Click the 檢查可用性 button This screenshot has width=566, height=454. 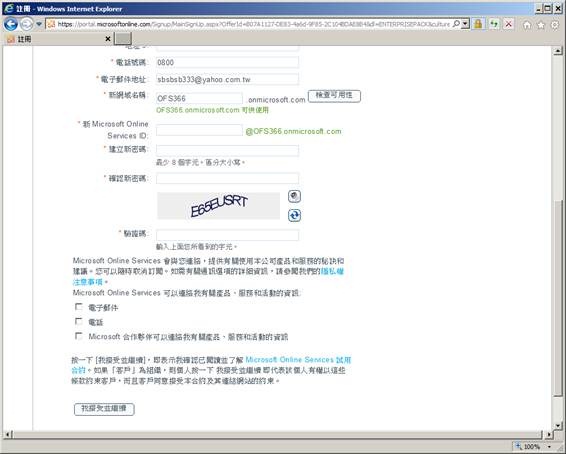334,96
